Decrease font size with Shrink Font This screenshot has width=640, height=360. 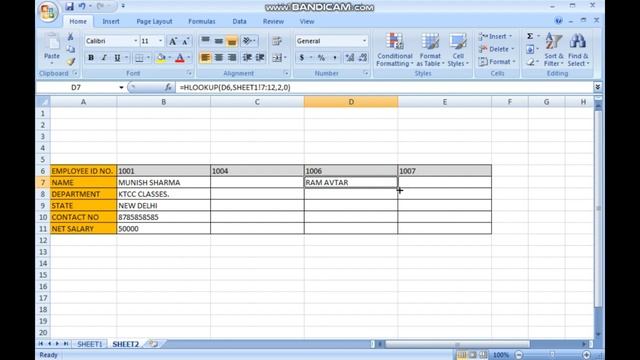tap(186, 41)
